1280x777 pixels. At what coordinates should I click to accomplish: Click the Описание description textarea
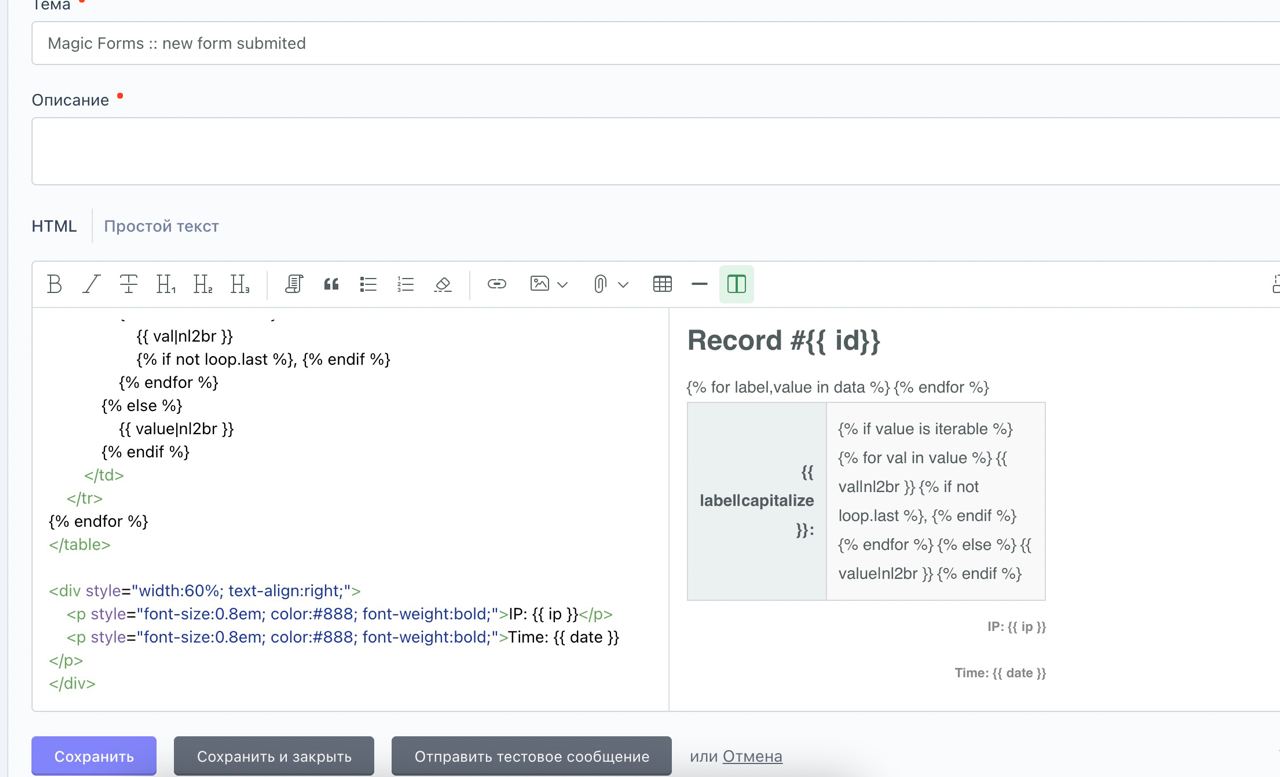pyautogui.click(x=656, y=151)
